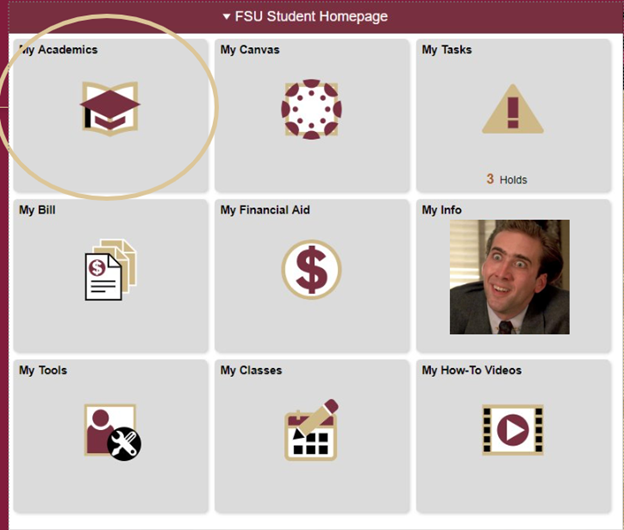This screenshot has height=530, width=624.
Task: Click the FSU Student Homepage title
Action: click(x=312, y=17)
